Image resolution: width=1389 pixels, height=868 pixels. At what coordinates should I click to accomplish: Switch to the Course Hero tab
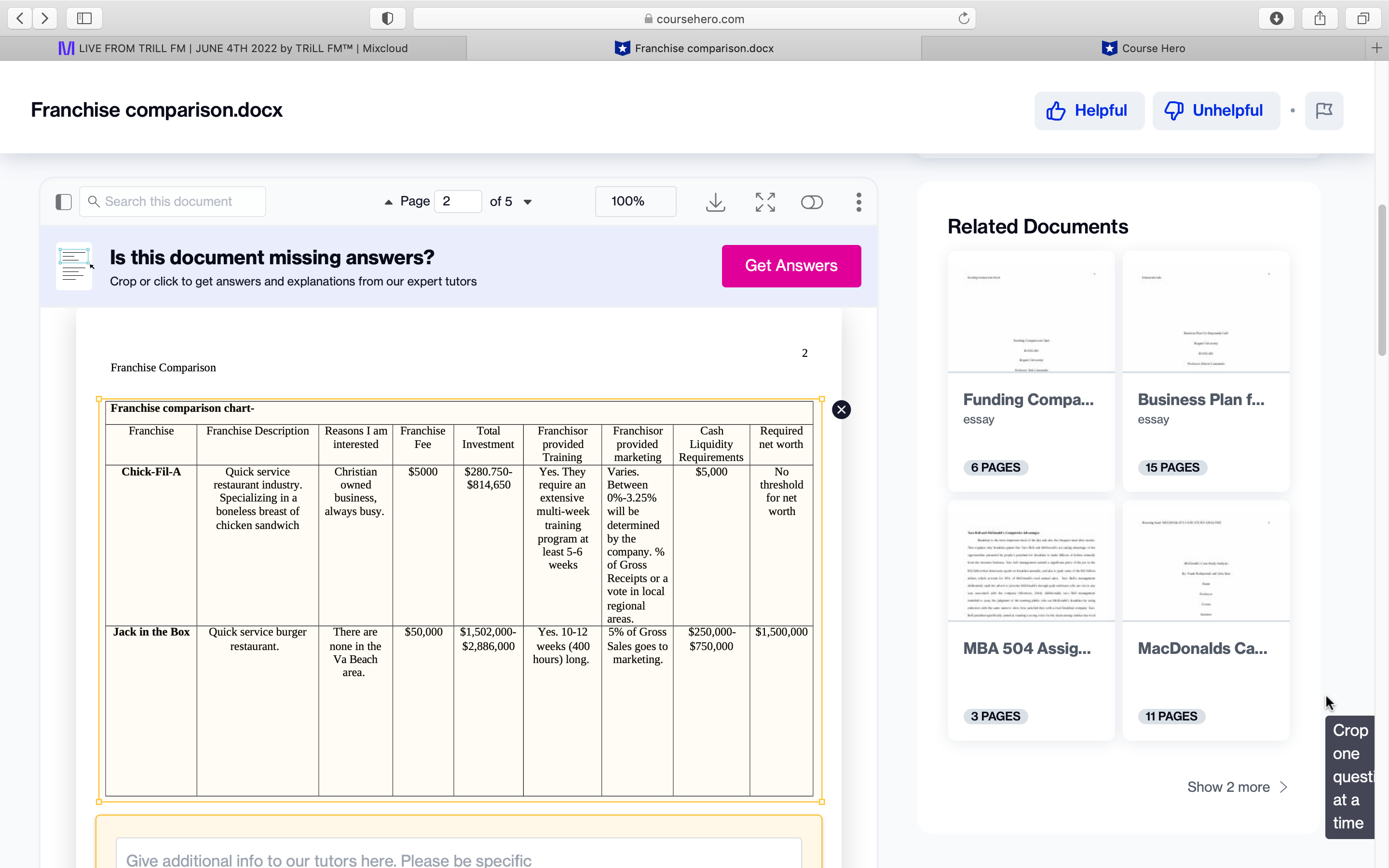click(x=1144, y=48)
